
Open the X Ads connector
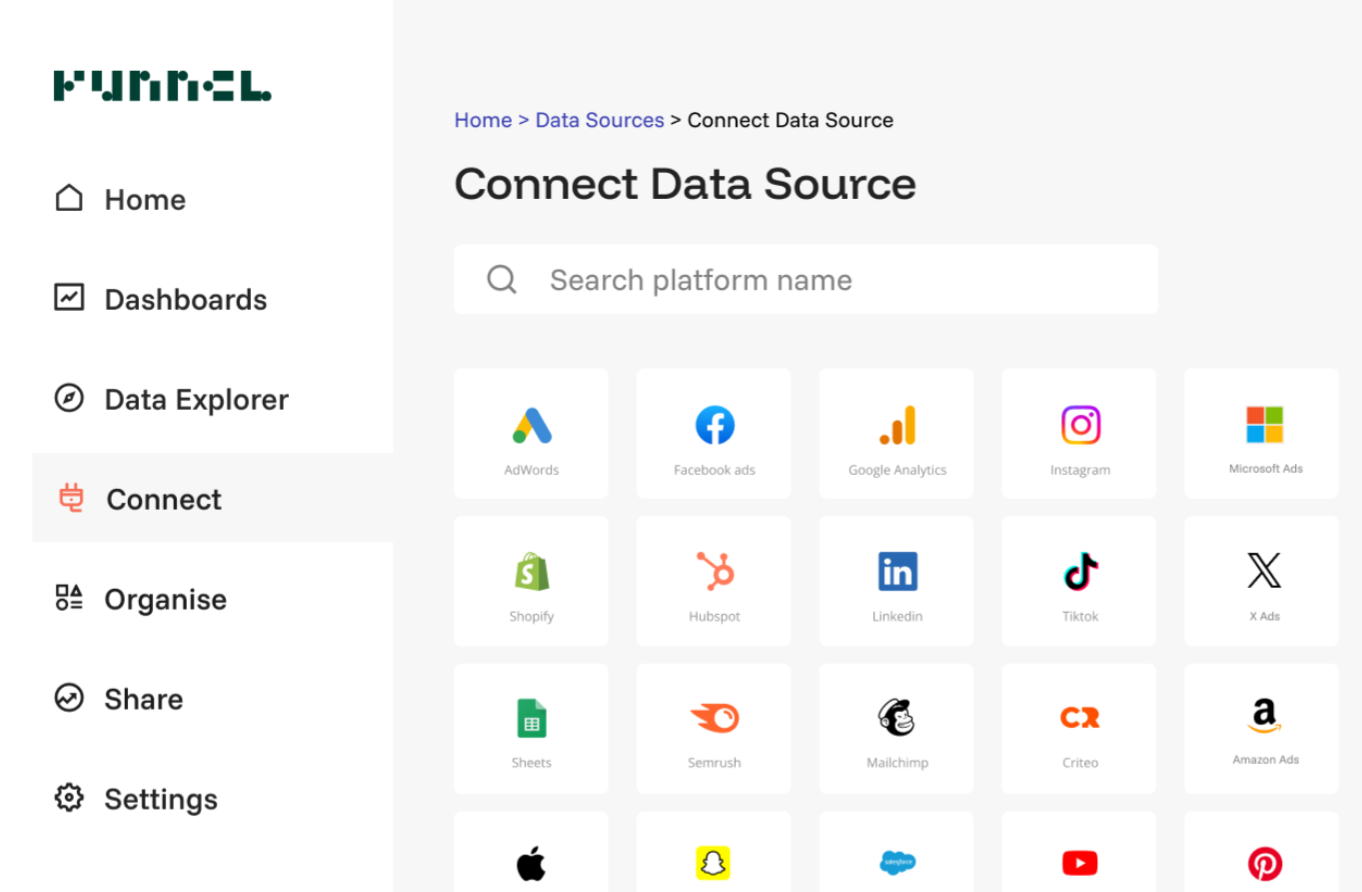(1262, 580)
